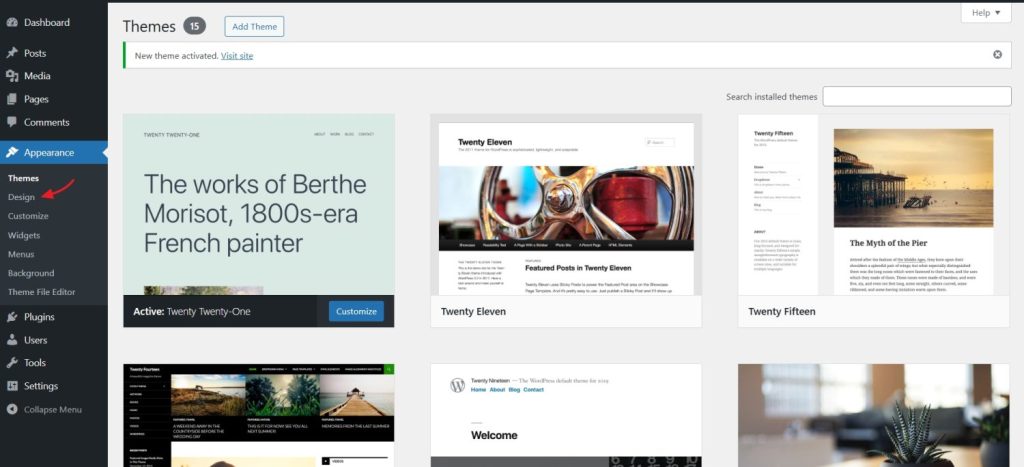
Task: Follow the Visit site link
Action: (x=237, y=56)
